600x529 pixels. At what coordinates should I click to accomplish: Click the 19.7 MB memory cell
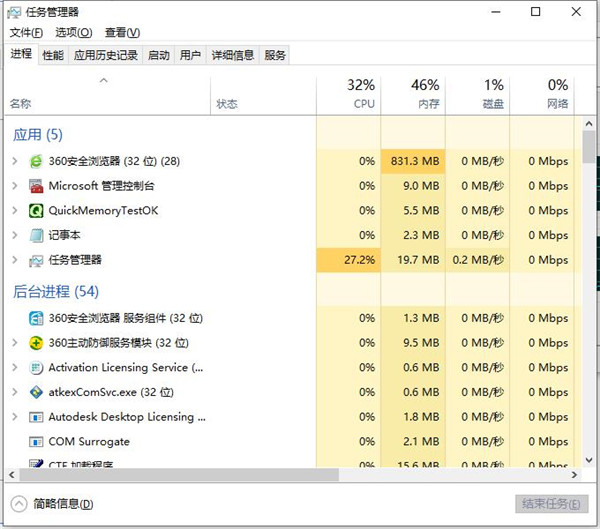click(x=413, y=260)
